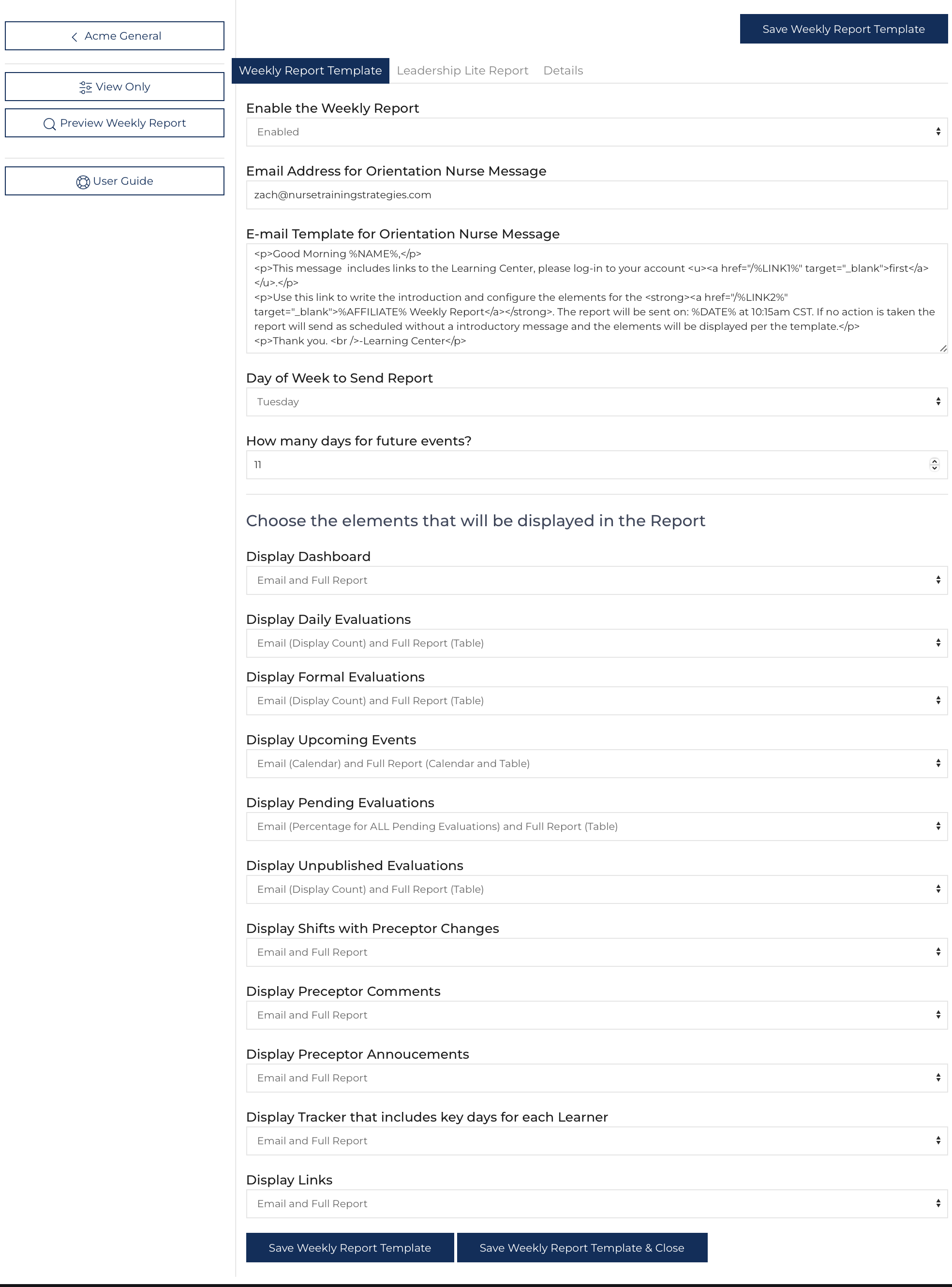This screenshot has width=952, height=1287.
Task: Click the sliders icon on View Only
Action: (x=85, y=87)
